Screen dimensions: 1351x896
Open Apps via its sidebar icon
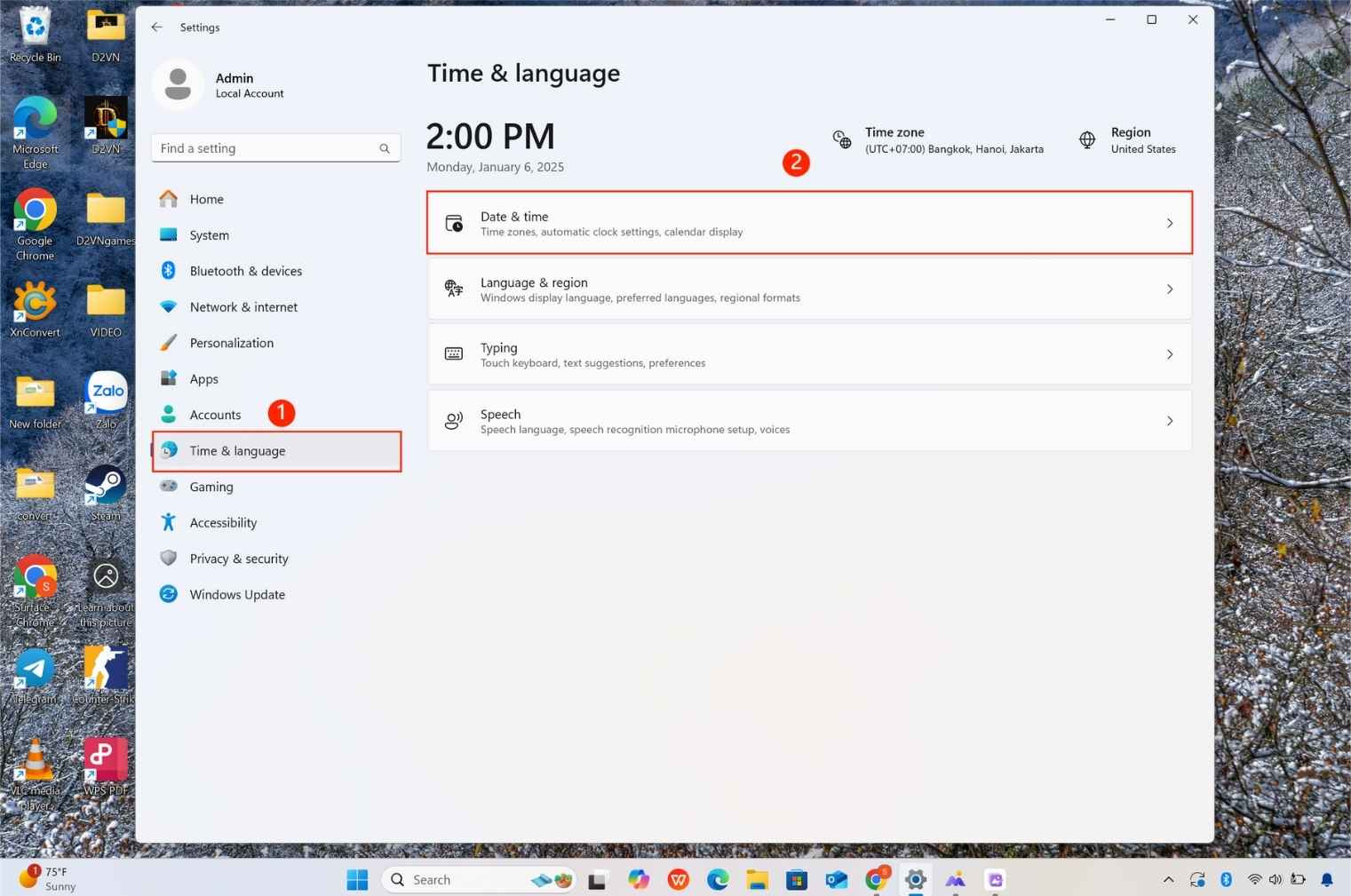point(169,378)
